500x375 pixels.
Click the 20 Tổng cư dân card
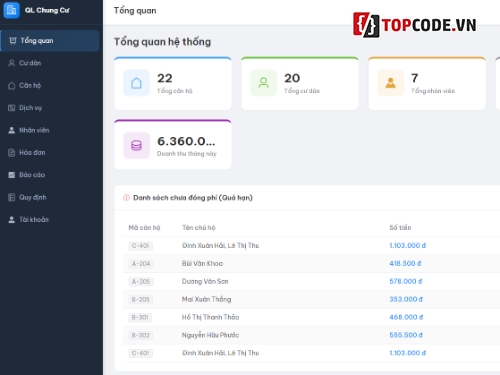click(300, 83)
